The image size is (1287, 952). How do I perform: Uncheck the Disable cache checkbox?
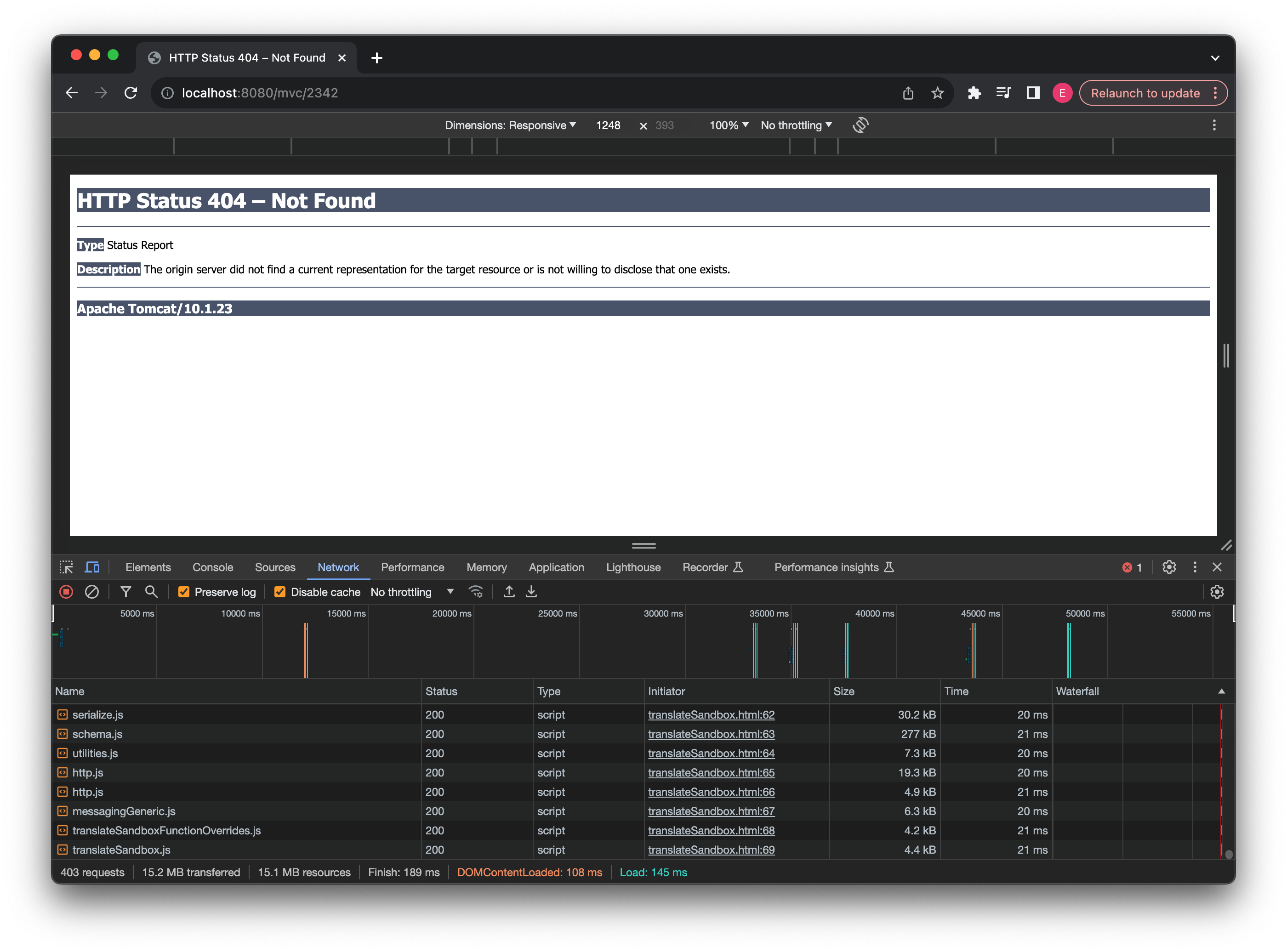280,592
